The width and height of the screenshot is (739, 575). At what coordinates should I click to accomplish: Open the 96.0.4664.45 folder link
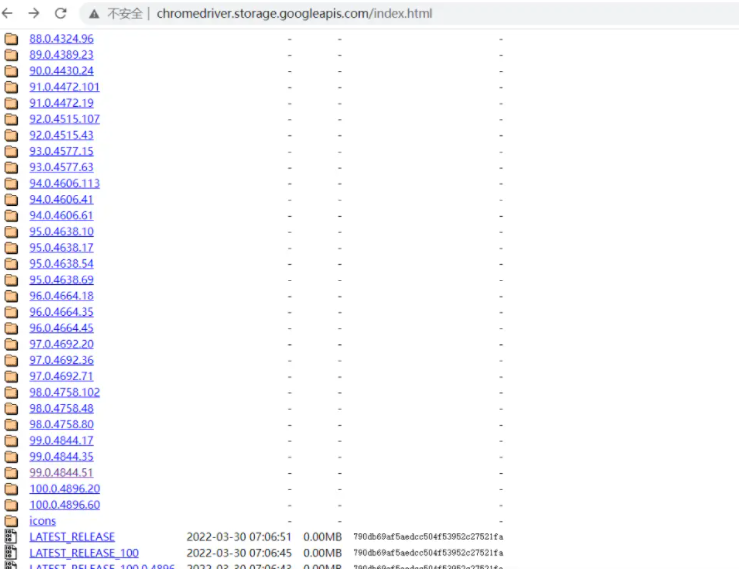pyautogui.click(x=61, y=328)
